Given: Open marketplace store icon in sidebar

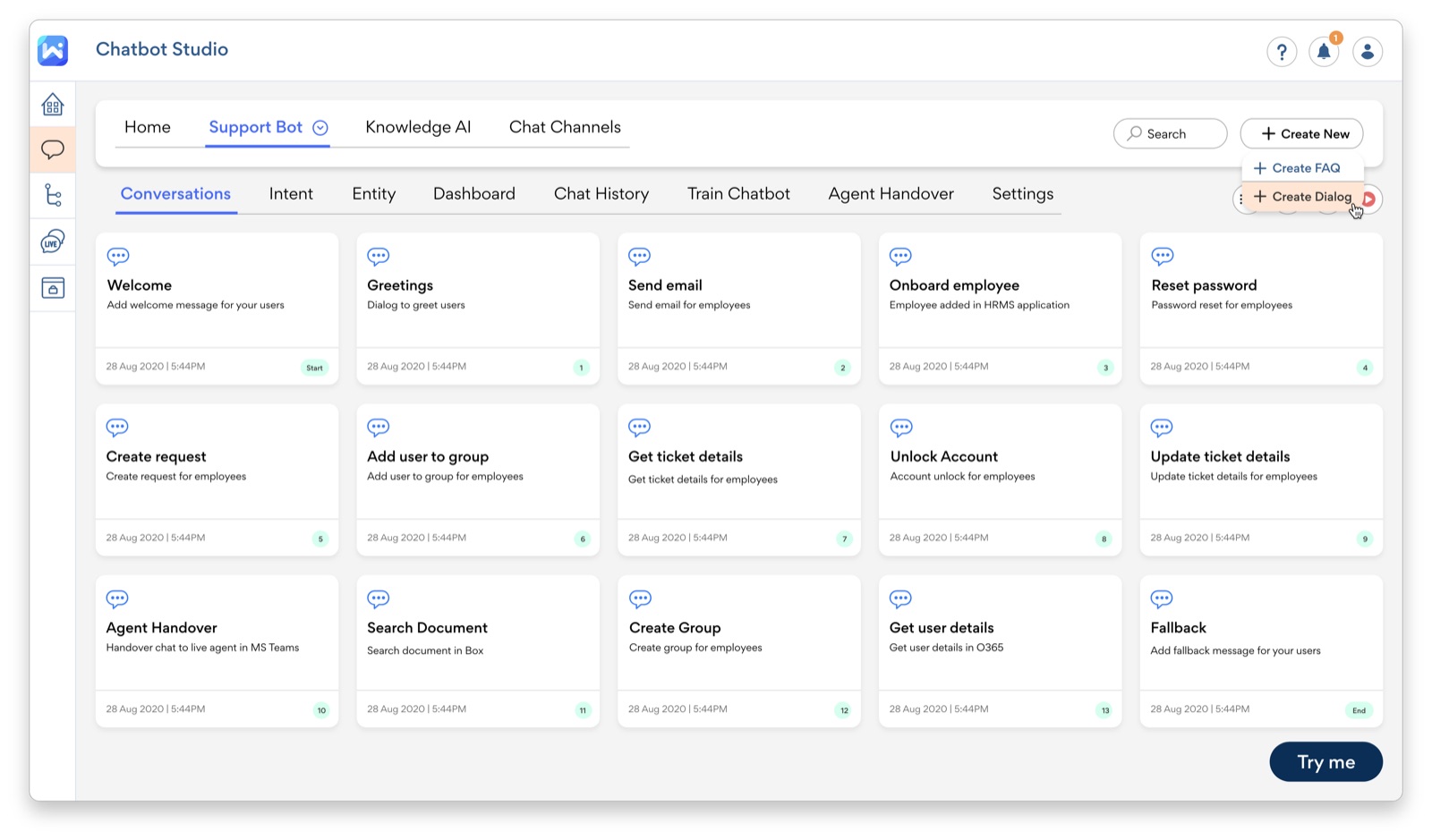Looking at the screenshot, I should [x=53, y=288].
